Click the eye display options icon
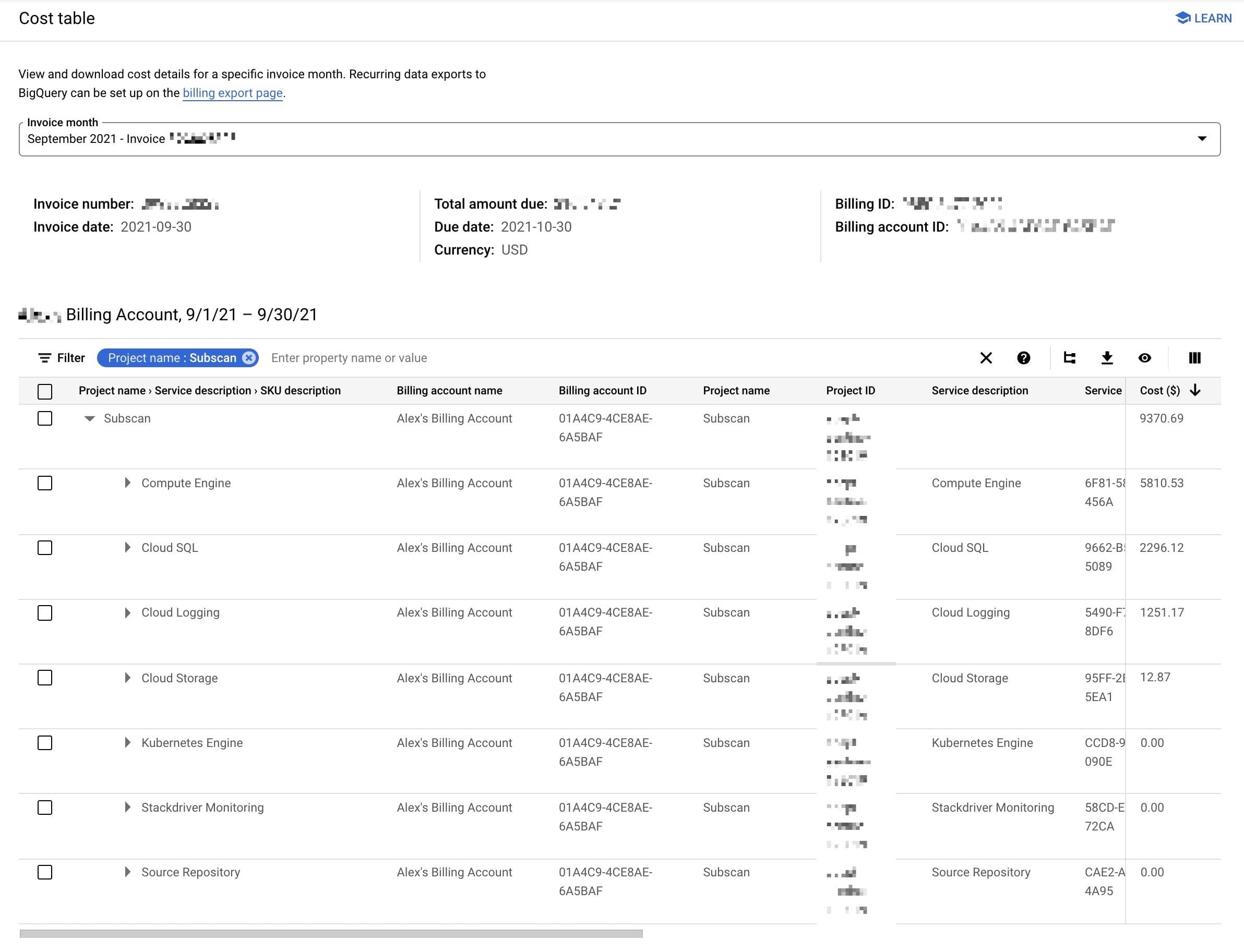 (x=1144, y=358)
